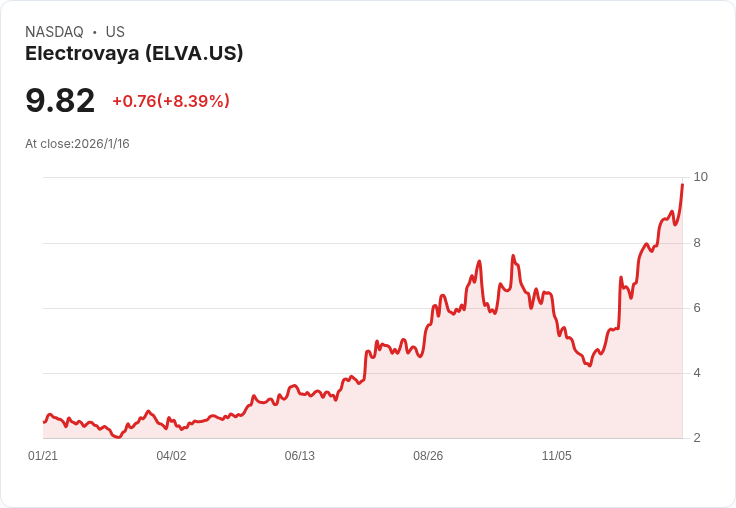This screenshot has width=736, height=508.
Task: Click the Electrovaya (ELVA.US) title
Action: 134,54
